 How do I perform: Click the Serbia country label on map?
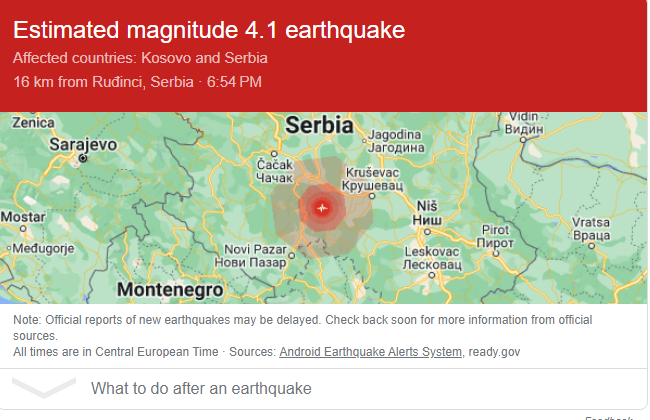(x=319, y=125)
